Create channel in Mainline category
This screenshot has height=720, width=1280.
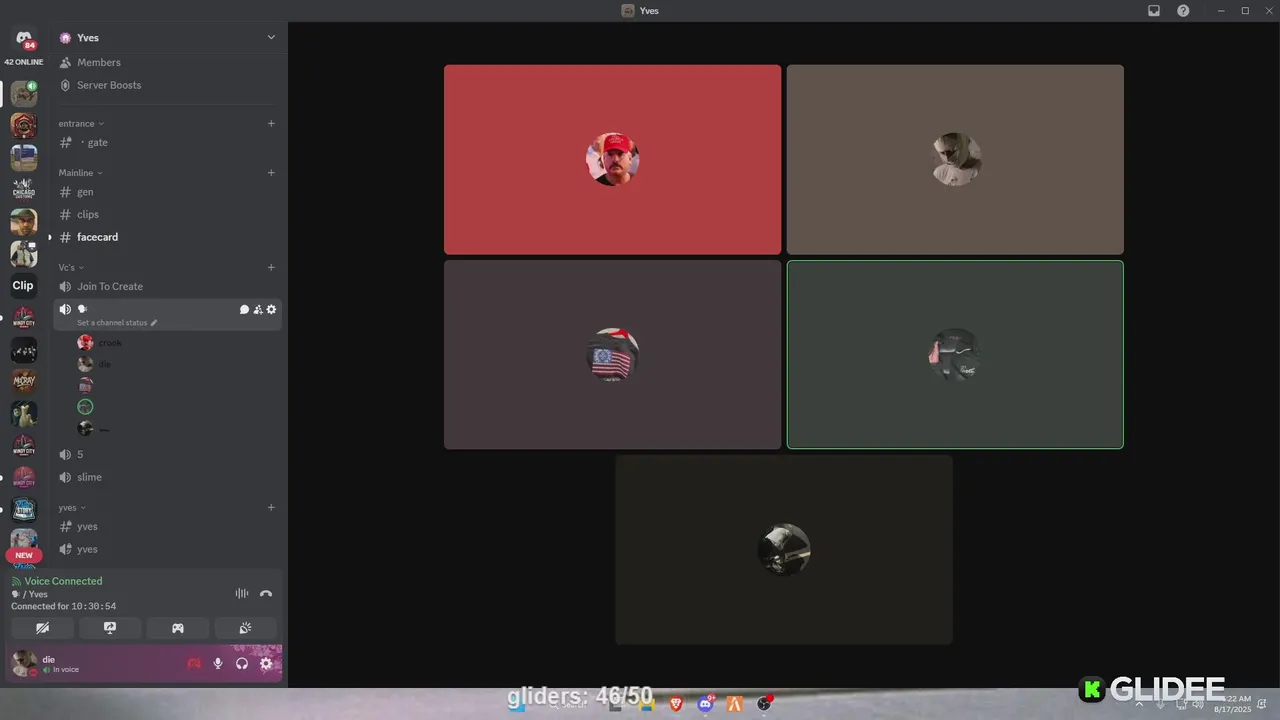271,173
